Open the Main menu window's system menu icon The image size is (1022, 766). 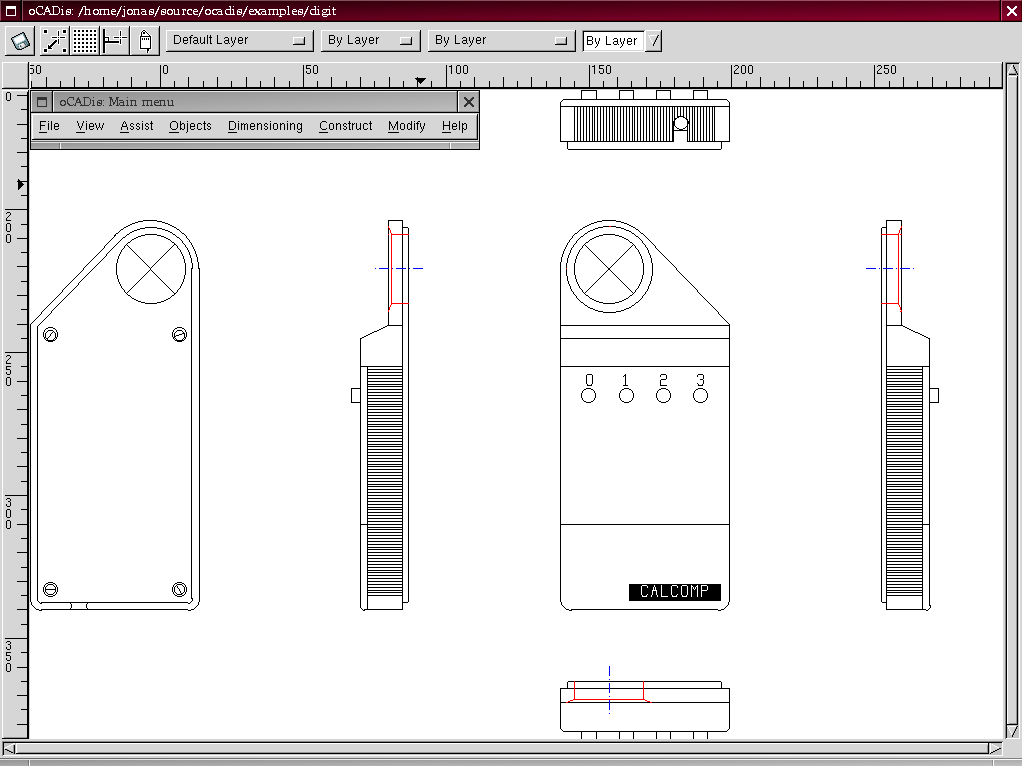click(42, 101)
